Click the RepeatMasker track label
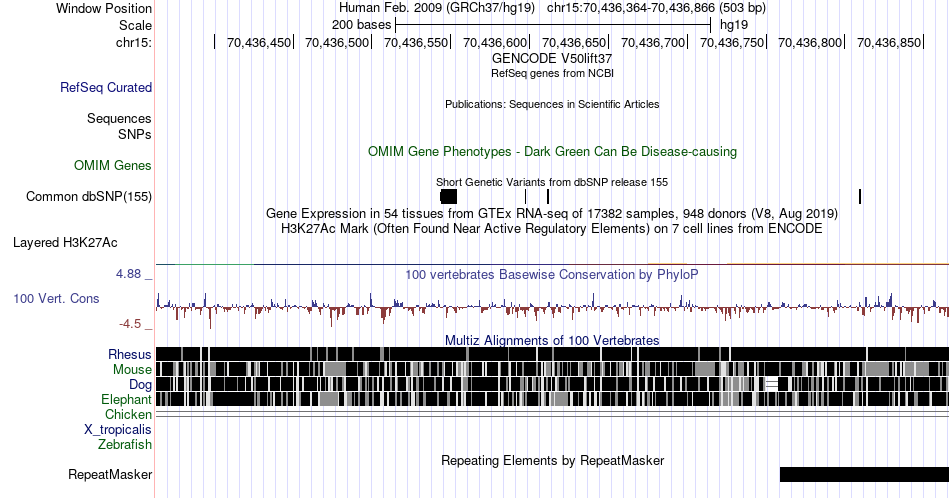This screenshot has height=498, width=950. [x=110, y=474]
